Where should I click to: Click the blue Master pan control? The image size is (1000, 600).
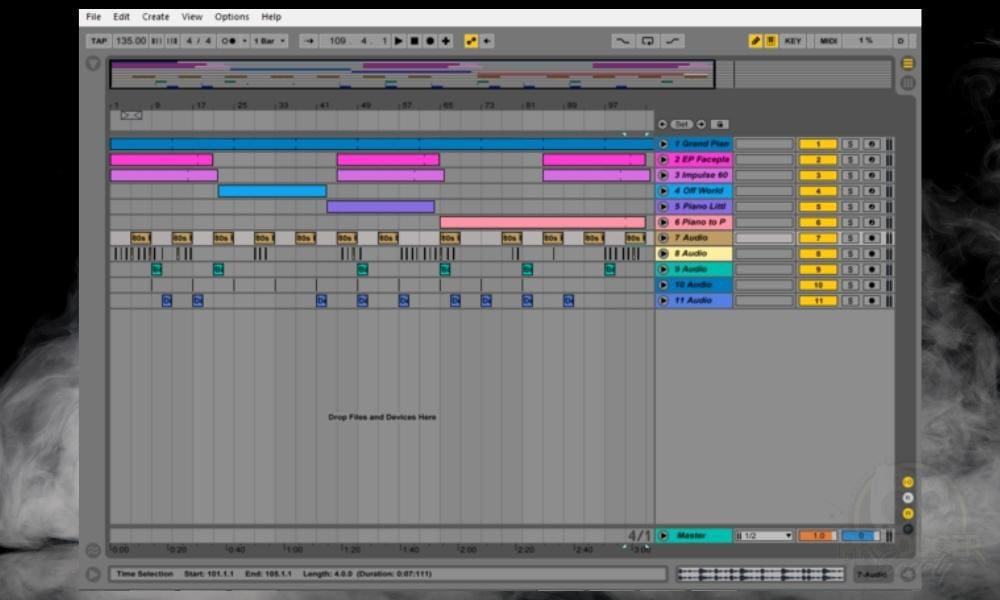(860, 536)
